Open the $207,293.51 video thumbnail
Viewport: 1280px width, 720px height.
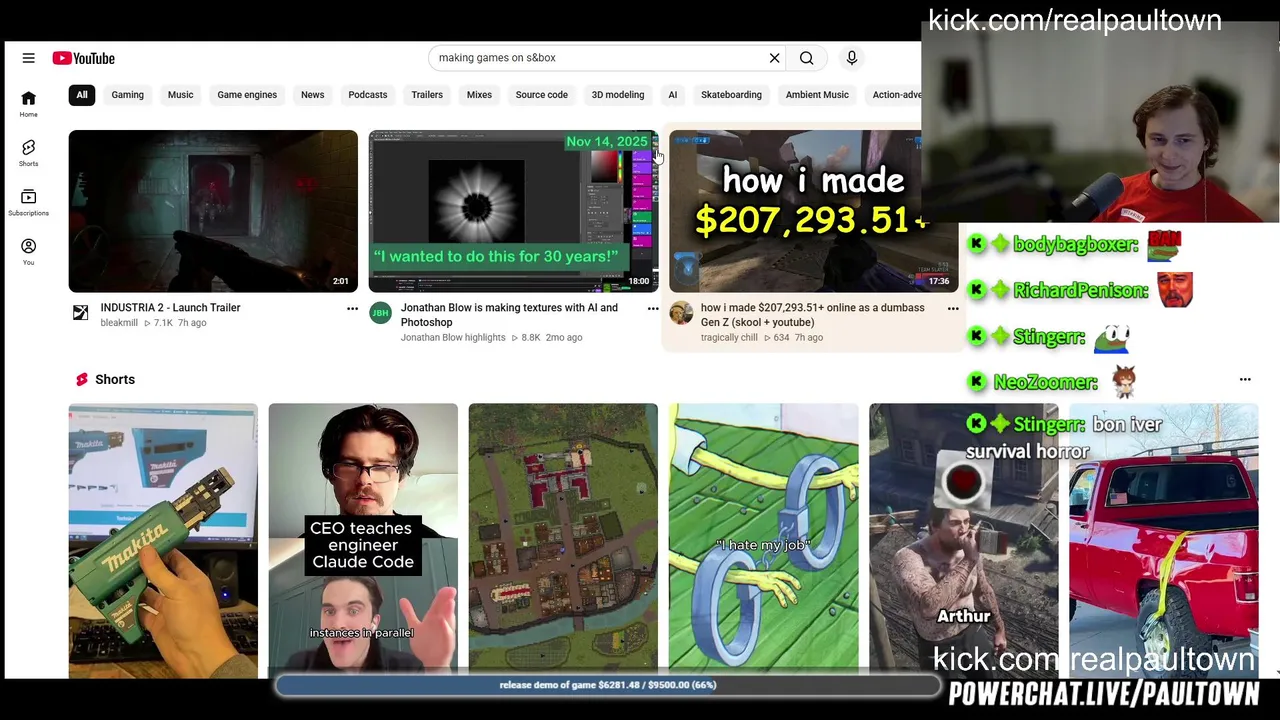tap(813, 211)
